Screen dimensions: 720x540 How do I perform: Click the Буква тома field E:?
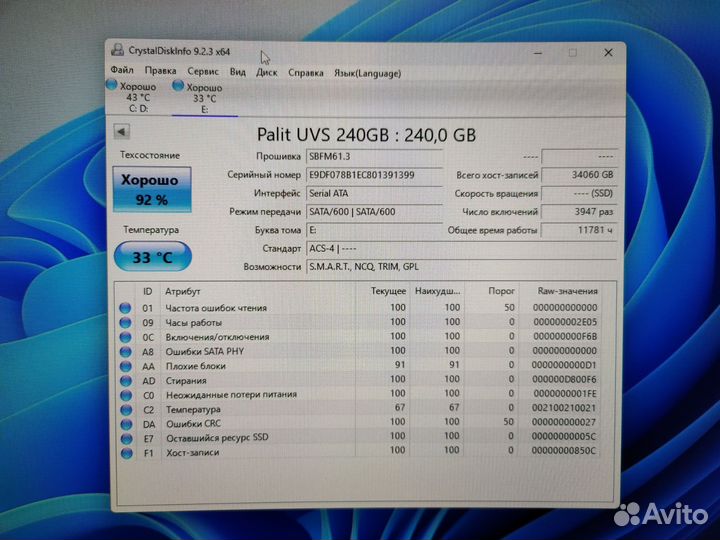click(374, 230)
